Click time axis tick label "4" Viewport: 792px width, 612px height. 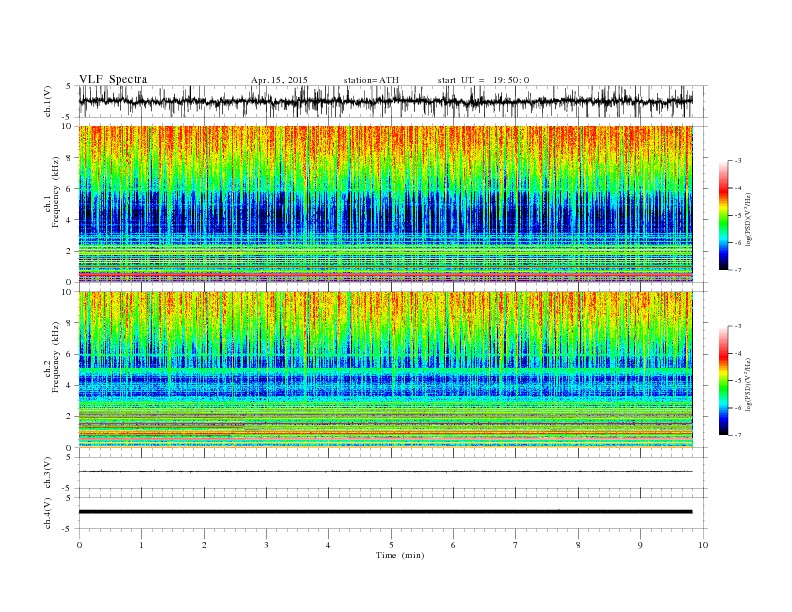coord(328,545)
